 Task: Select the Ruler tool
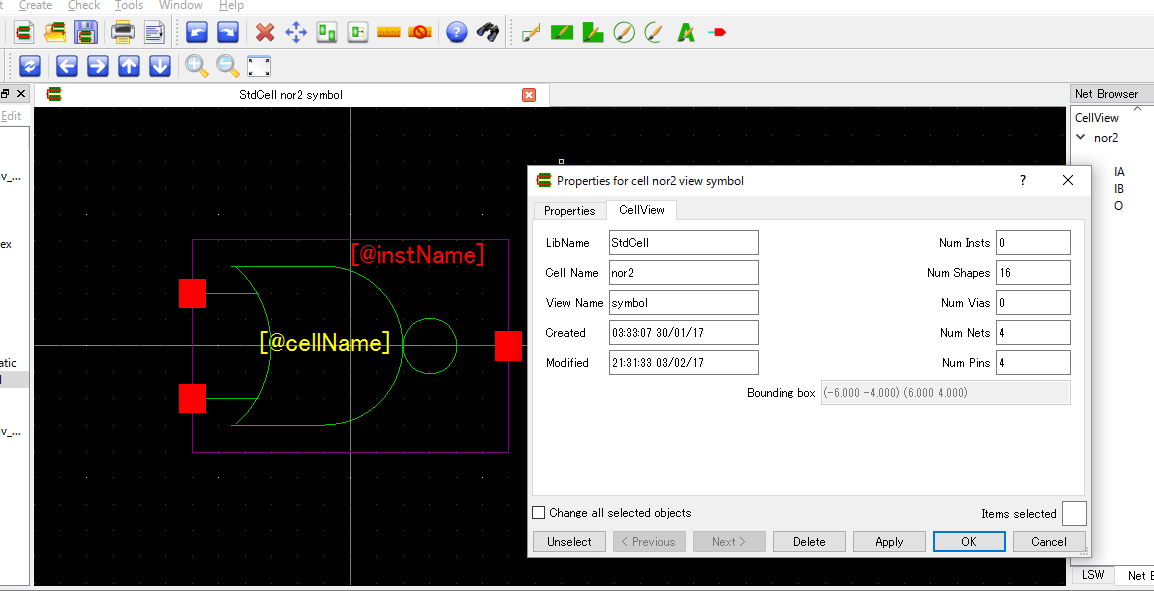(x=389, y=32)
